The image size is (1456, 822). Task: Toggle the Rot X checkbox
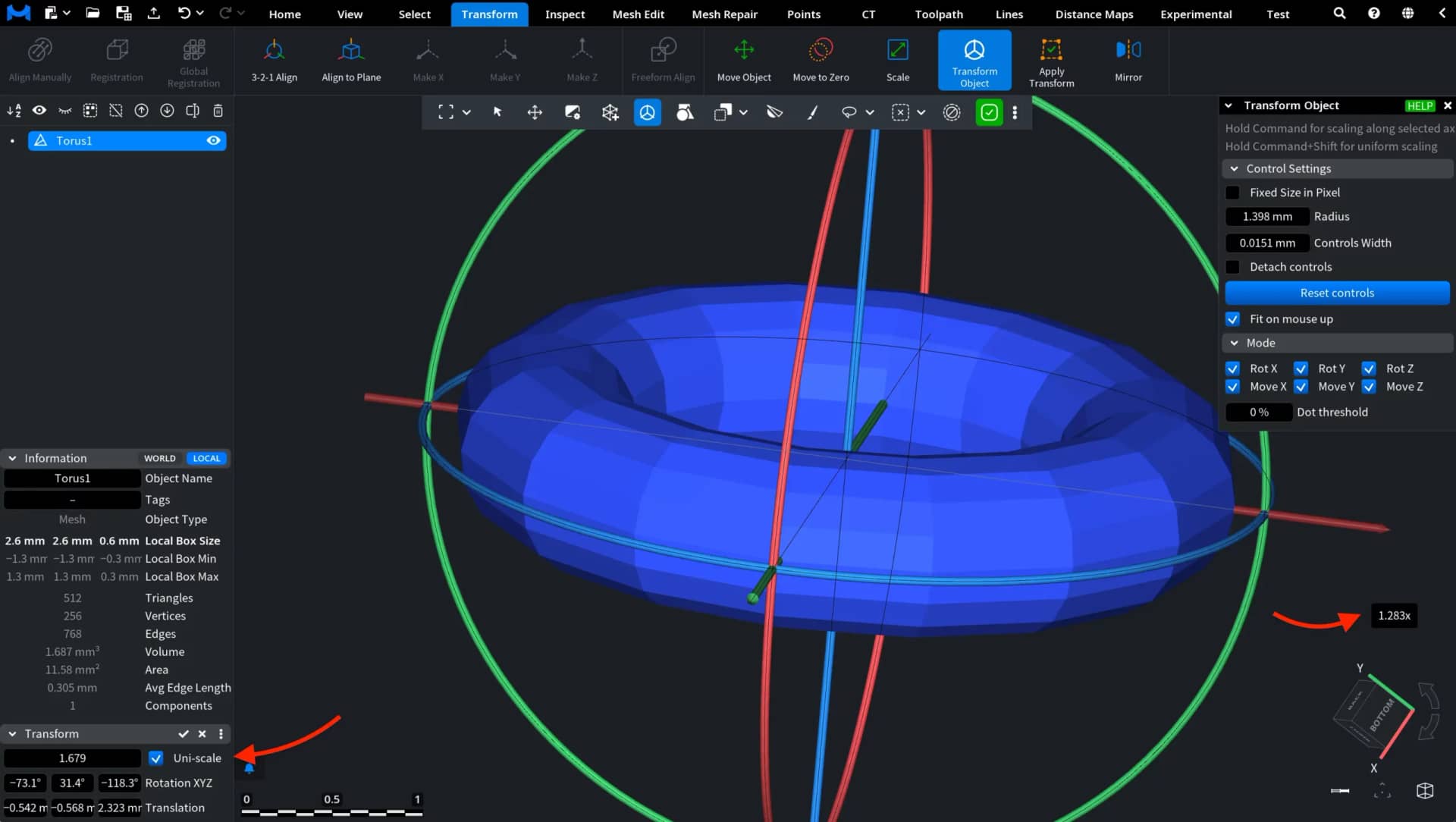[1233, 369]
